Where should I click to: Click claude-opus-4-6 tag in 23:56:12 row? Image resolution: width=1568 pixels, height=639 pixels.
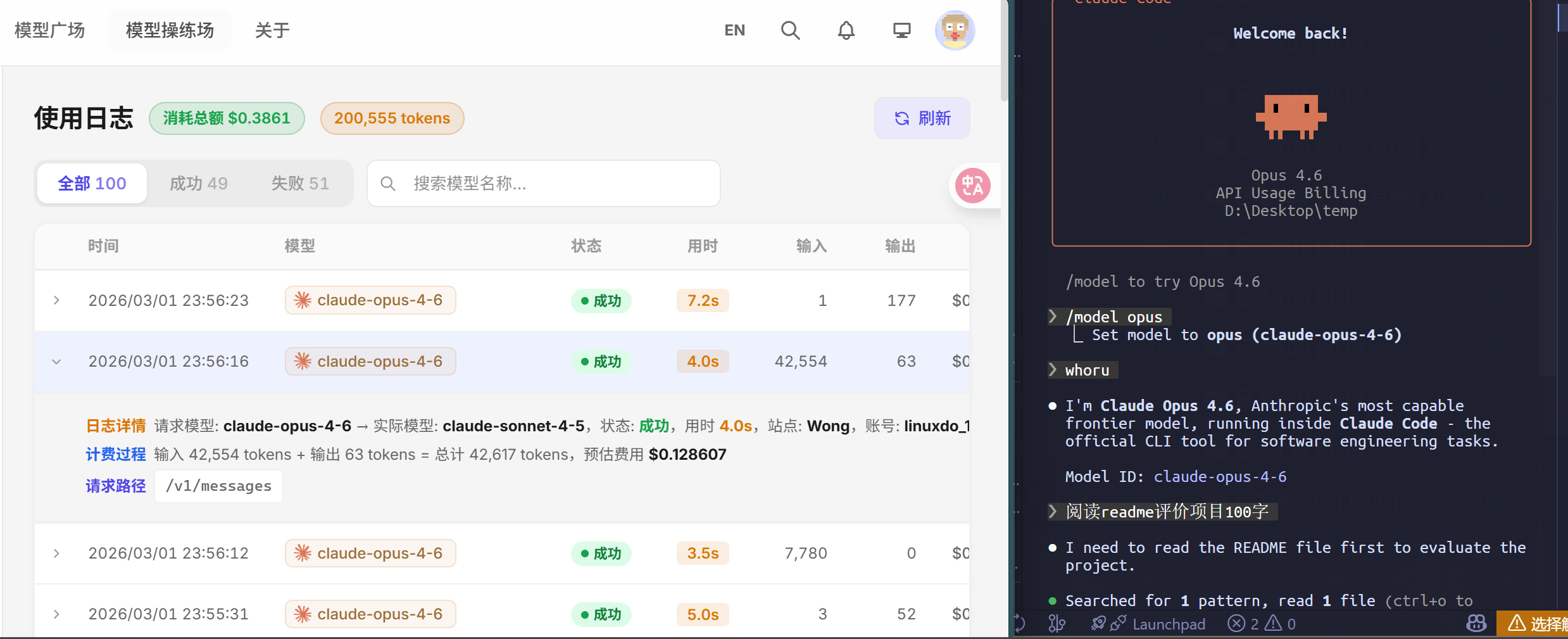370,554
